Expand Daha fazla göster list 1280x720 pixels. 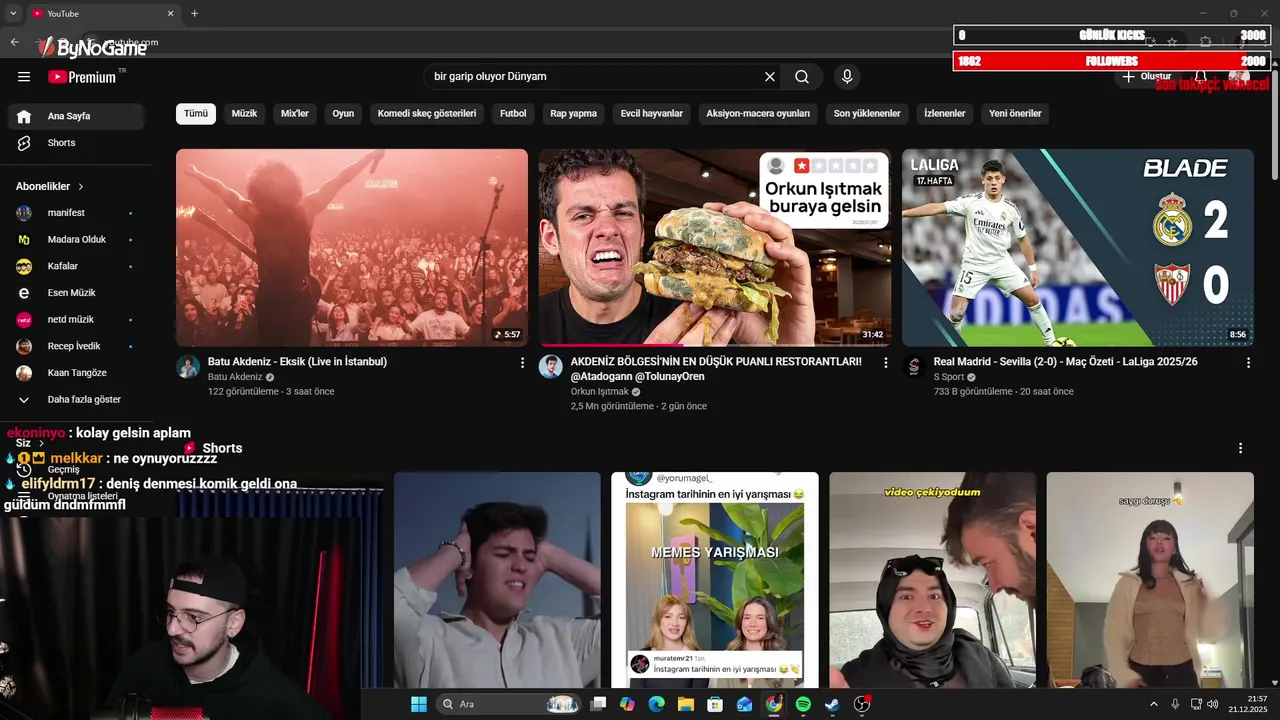(76, 399)
